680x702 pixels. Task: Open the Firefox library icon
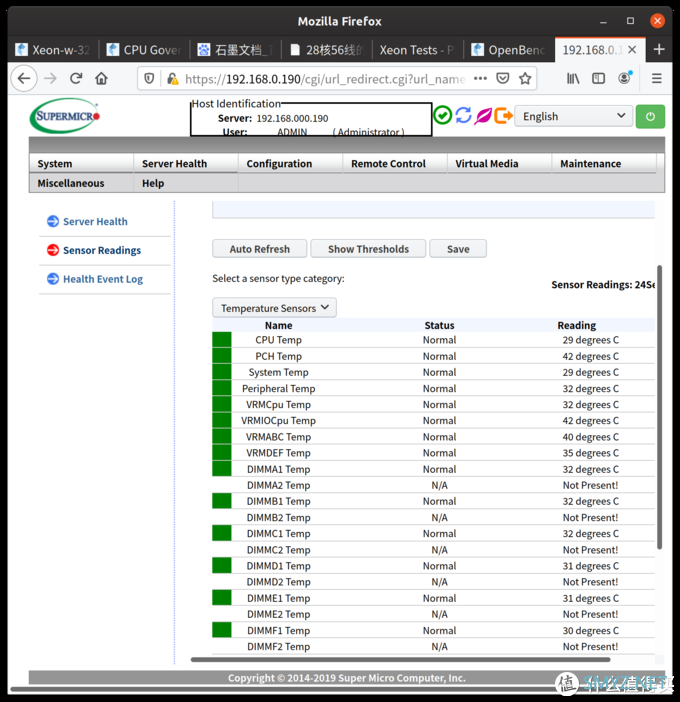tap(573, 78)
